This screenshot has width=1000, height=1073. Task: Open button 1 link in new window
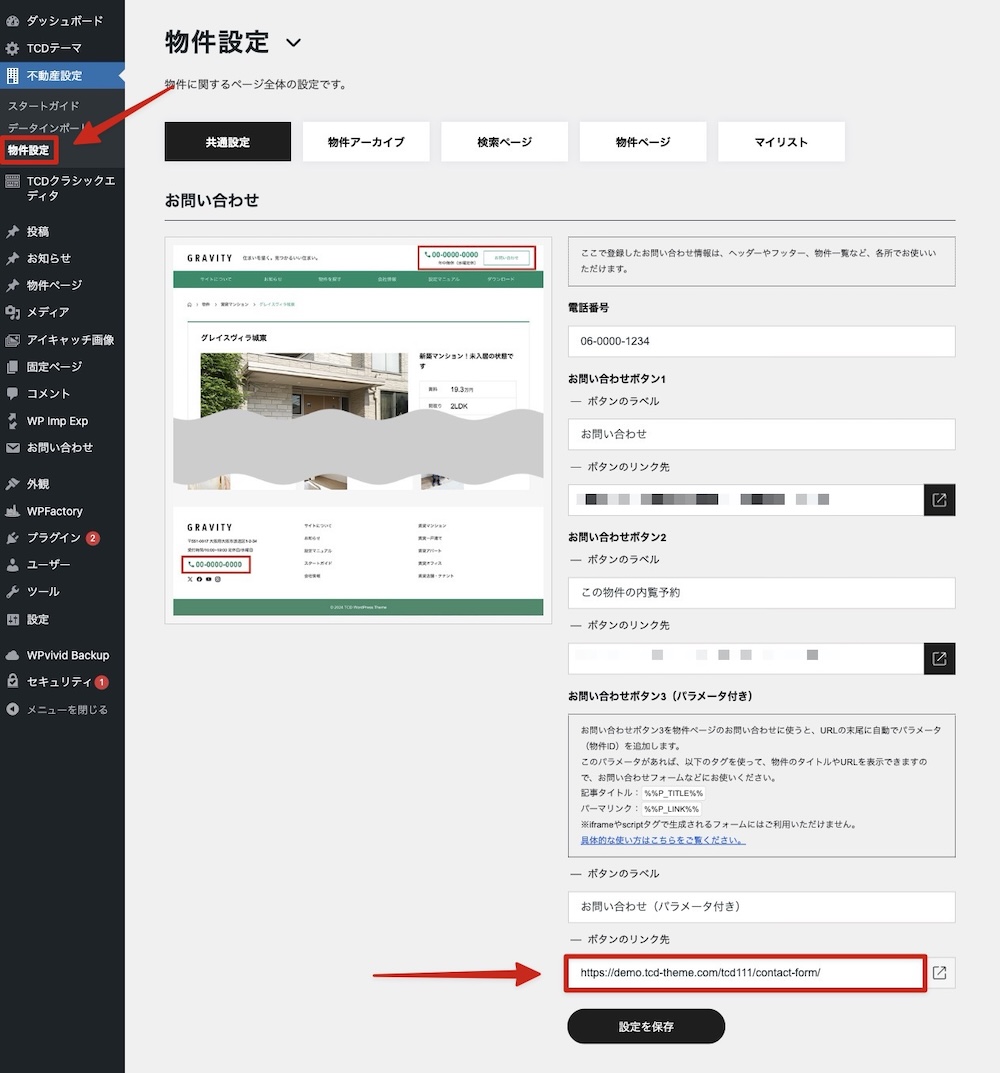(939, 500)
